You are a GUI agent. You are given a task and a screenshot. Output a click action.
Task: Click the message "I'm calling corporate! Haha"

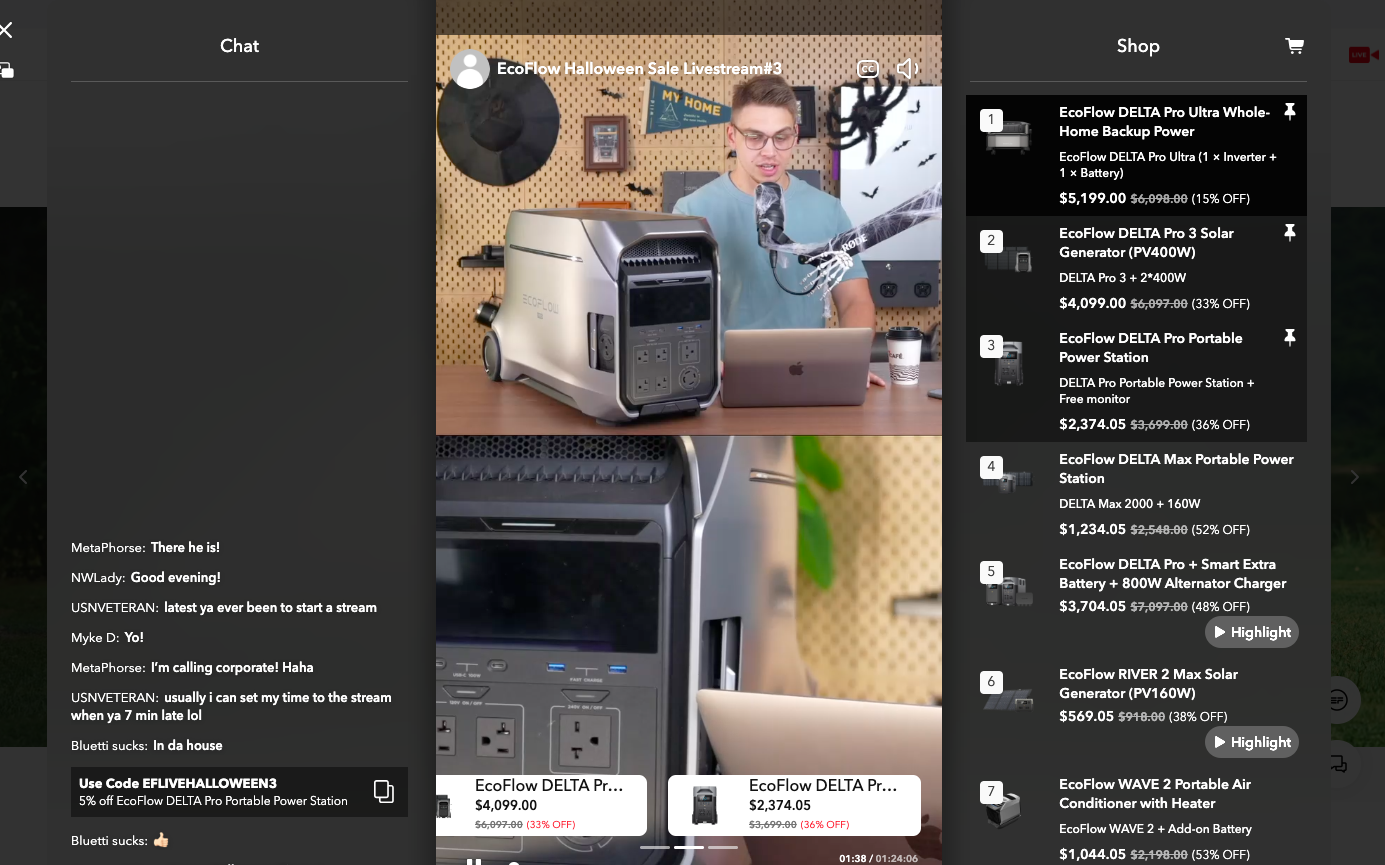point(232,667)
